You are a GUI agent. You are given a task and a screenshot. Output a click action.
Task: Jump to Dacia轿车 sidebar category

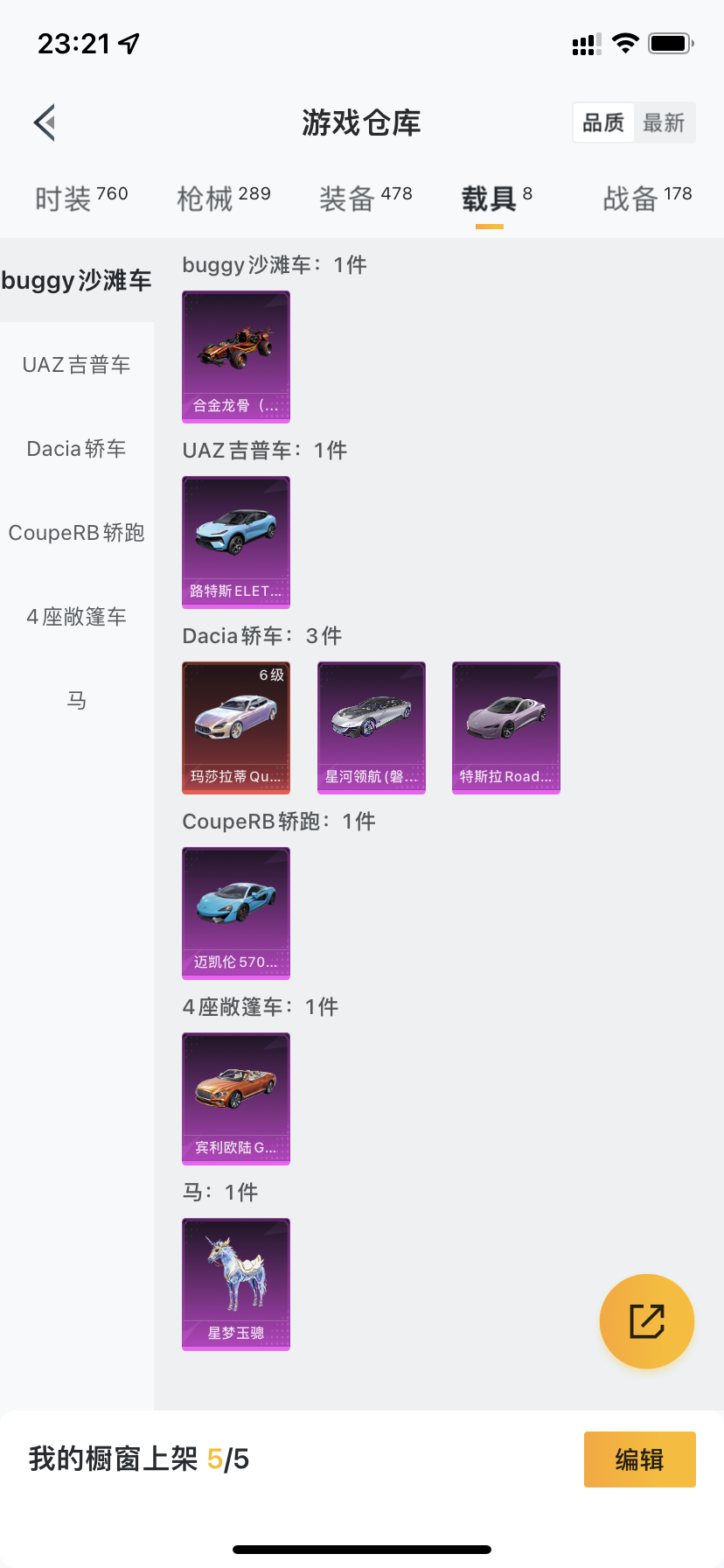pos(77,448)
